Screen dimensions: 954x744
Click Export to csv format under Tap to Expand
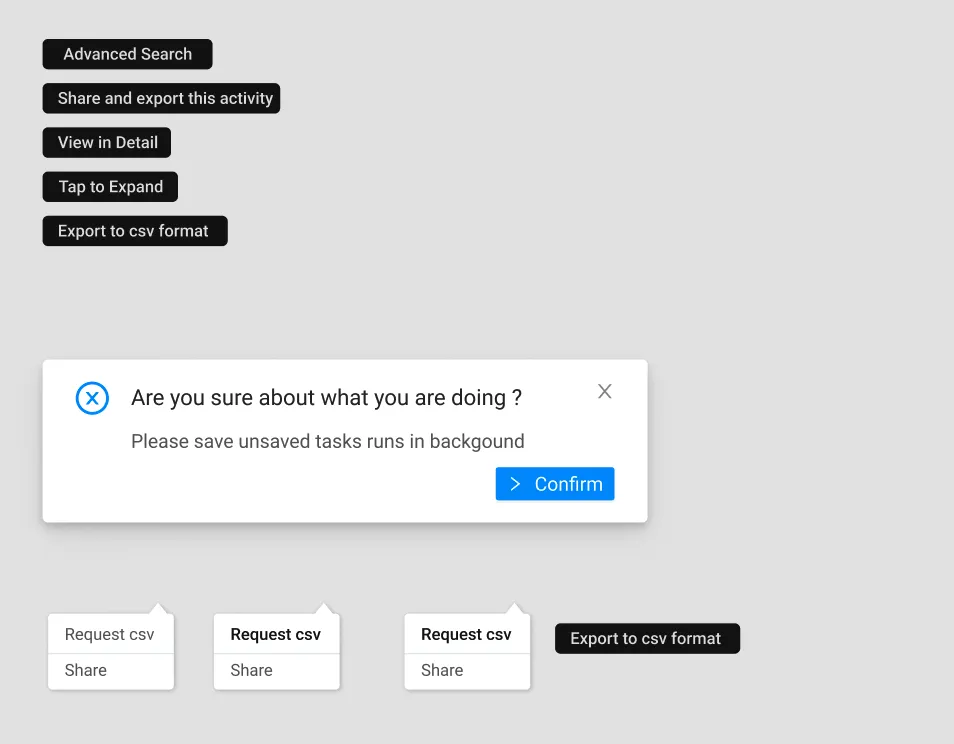pyautogui.click(x=135, y=231)
